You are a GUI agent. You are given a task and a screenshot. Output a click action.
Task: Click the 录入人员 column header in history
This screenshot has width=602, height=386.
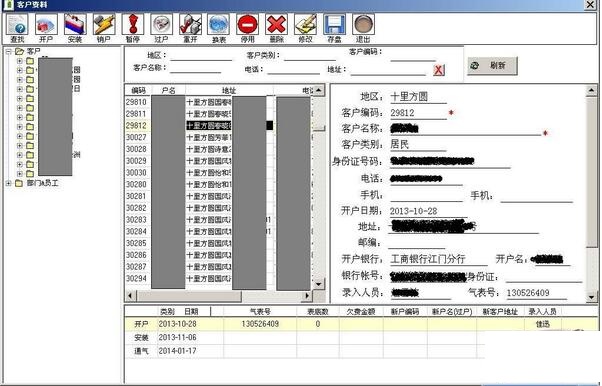542,311
